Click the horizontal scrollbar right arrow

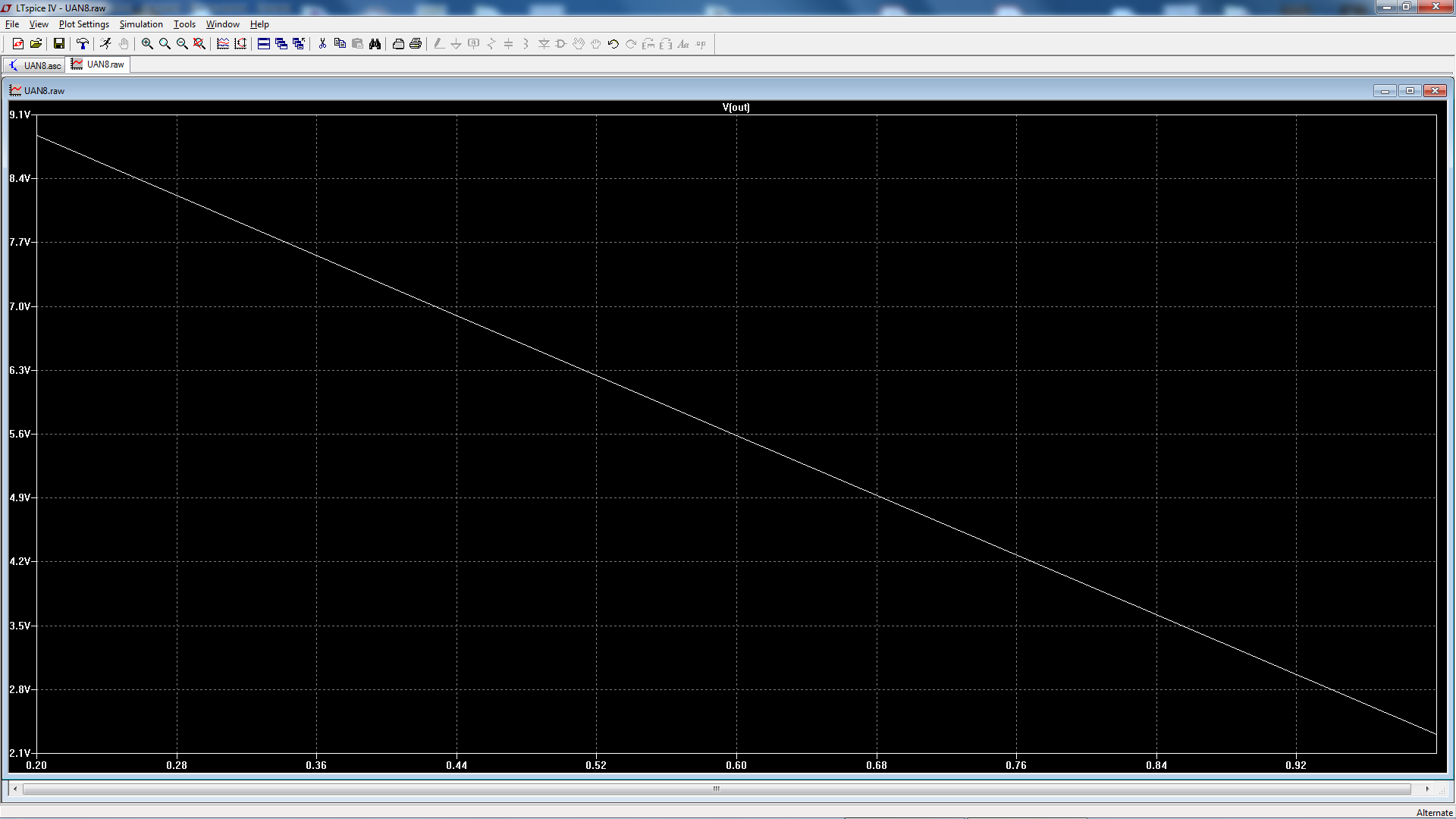click(1427, 789)
